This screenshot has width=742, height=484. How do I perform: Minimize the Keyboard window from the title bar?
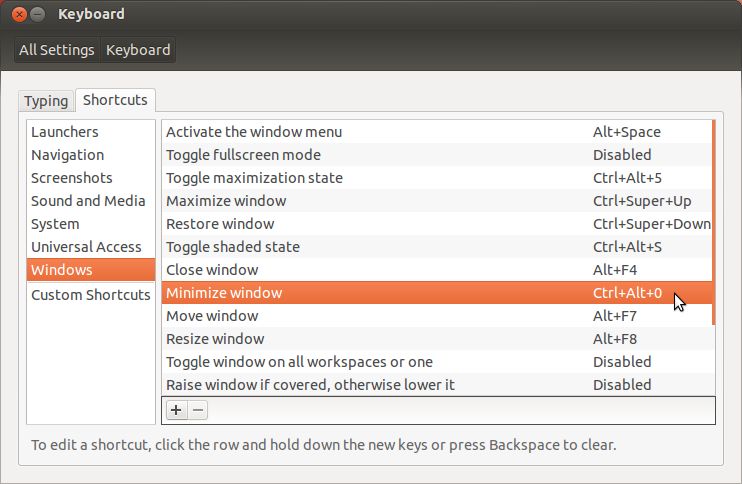coord(38,14)
